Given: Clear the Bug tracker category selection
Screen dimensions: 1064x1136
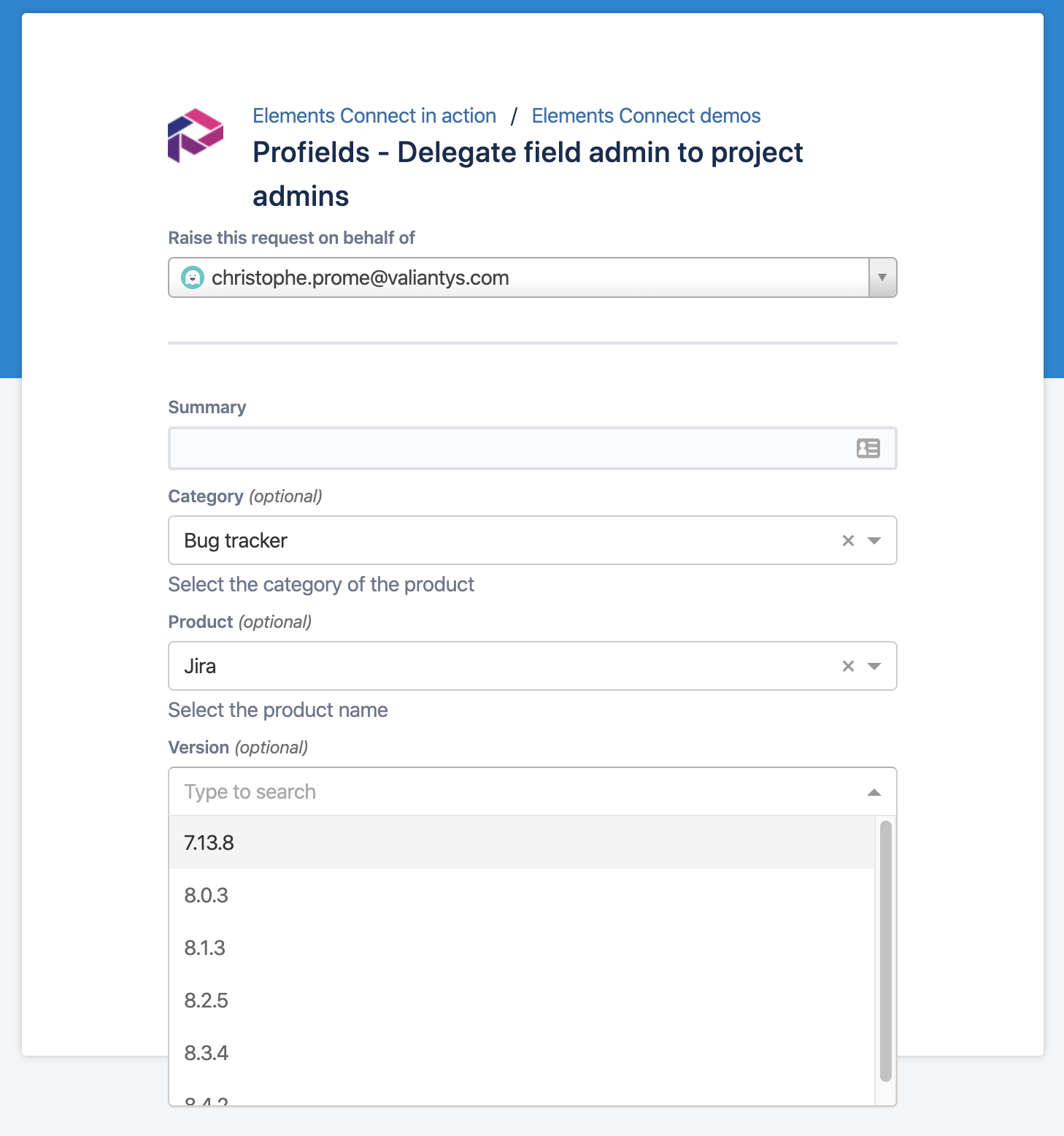Looking at the screenshot, I should (848, 541).
